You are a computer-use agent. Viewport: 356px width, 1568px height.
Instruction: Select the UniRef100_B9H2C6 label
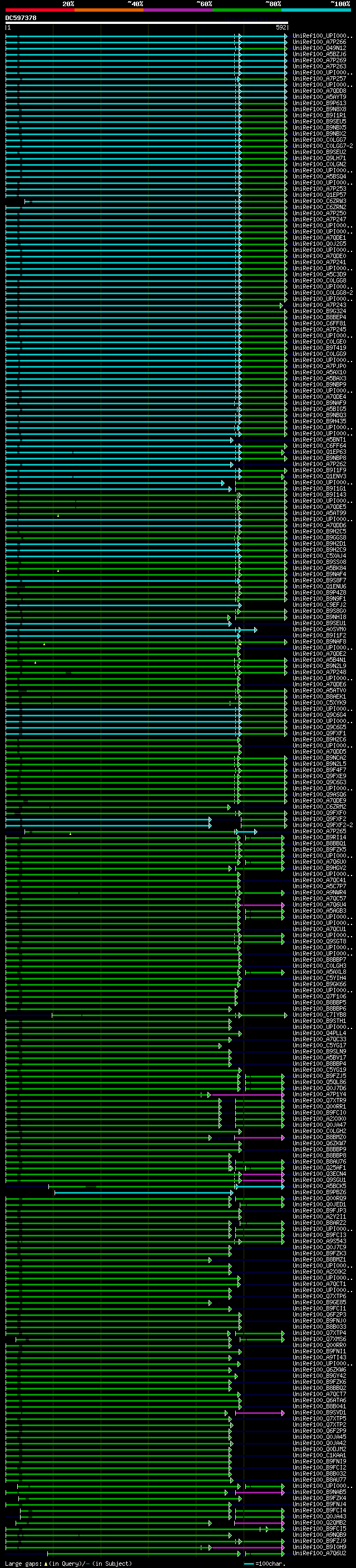pos(319,740)
